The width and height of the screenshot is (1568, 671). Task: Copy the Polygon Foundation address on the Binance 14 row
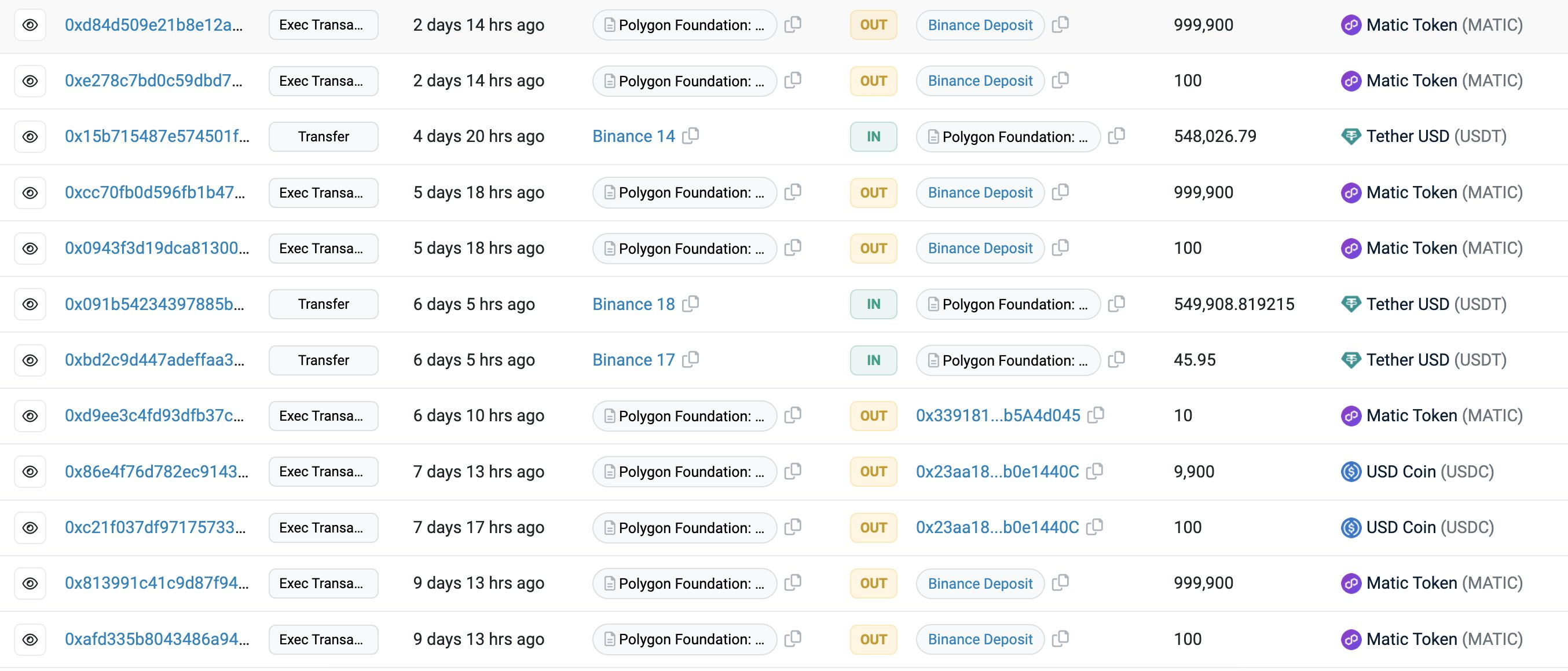coord(1115,136)
